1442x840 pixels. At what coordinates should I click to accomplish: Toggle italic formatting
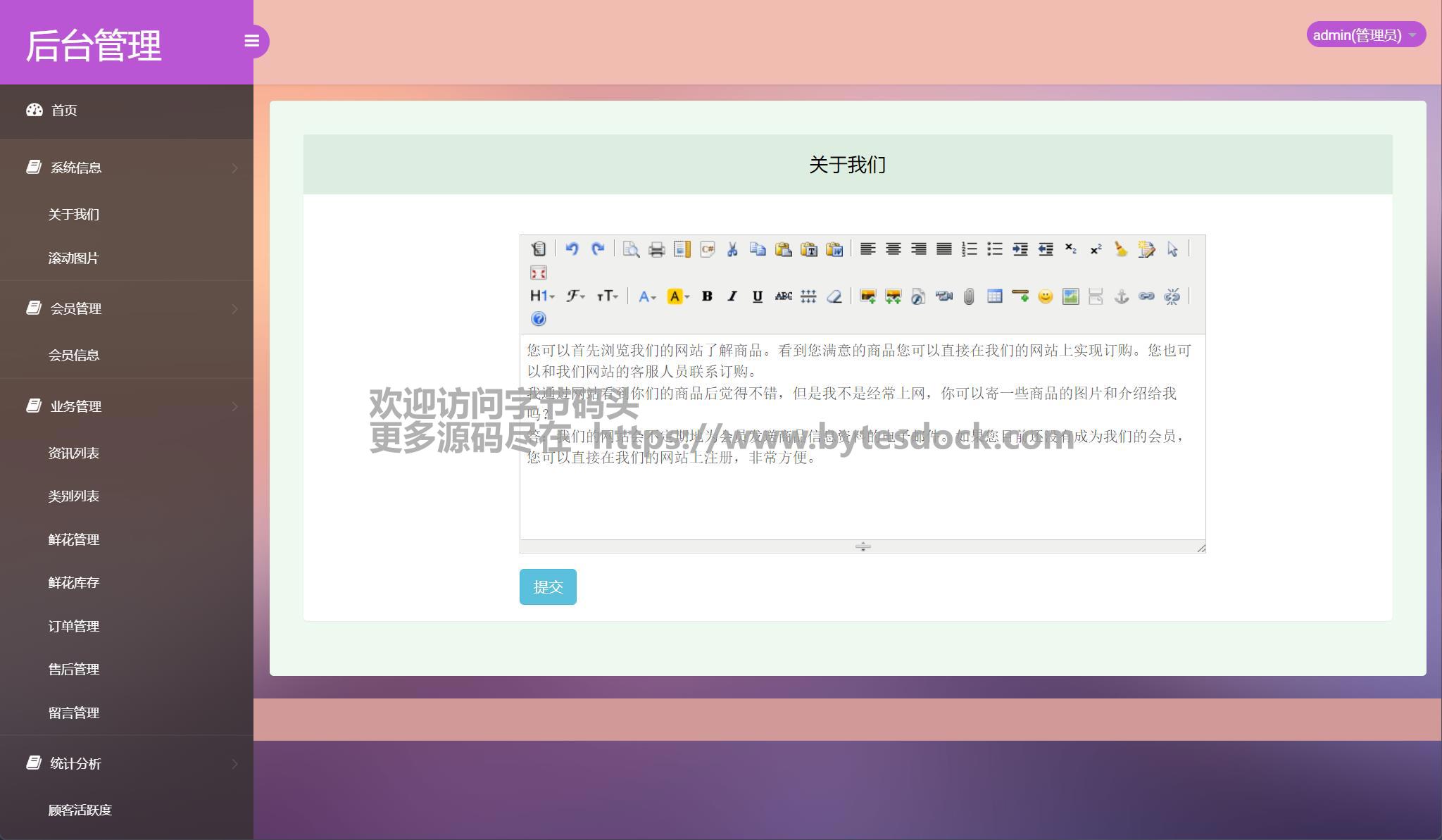(732, 296)
